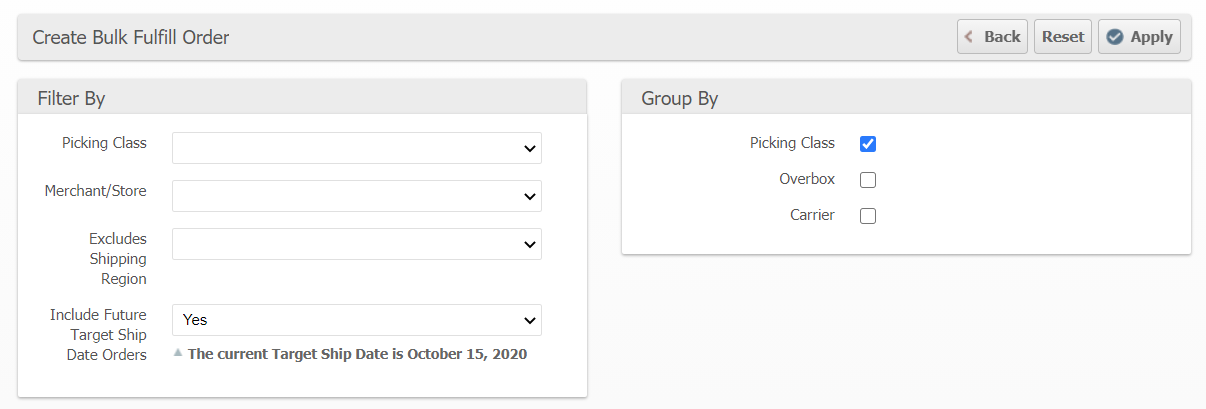Click the Create Bulk Fulfill Order title
This screenshot has height=409, width=1206.
tap(131, 38)
